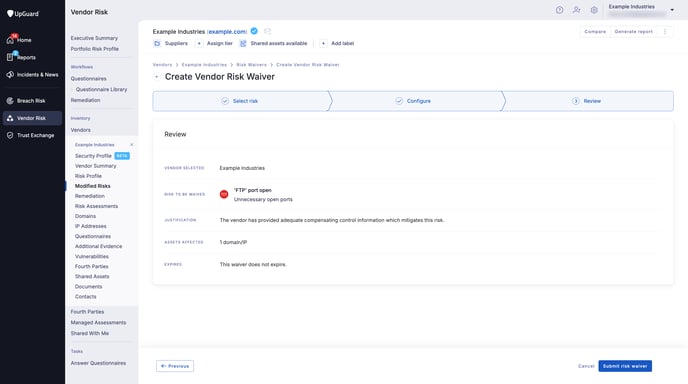688x384 pixels.
Task: Open IP Addresses
Action: pyautogui.click(x=91, y=226)
